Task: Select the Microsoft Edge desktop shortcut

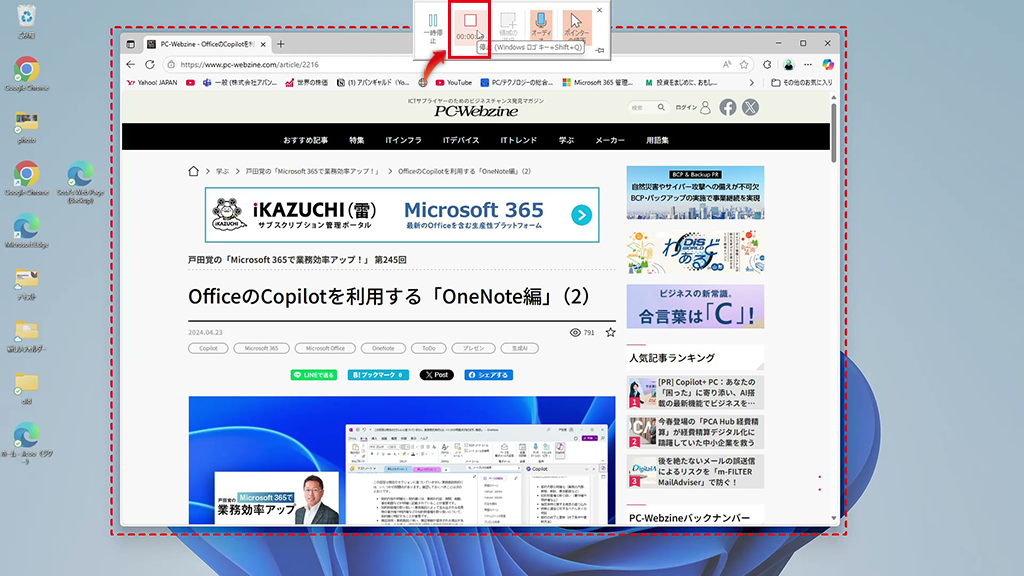Action: click(x=27, y=231)
